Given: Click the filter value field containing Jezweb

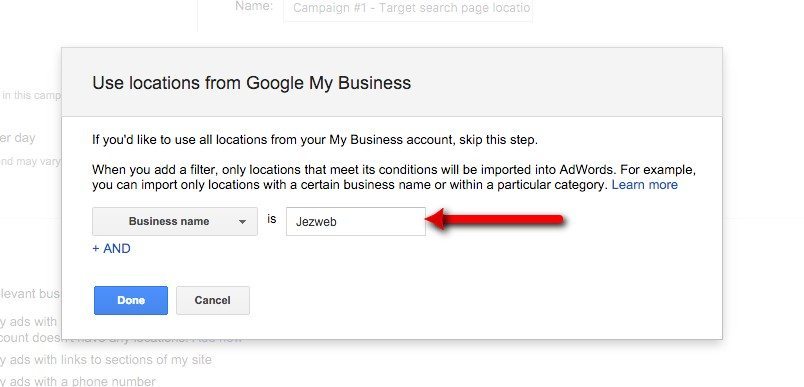Looking at the screenshot, I should point(356,221).
